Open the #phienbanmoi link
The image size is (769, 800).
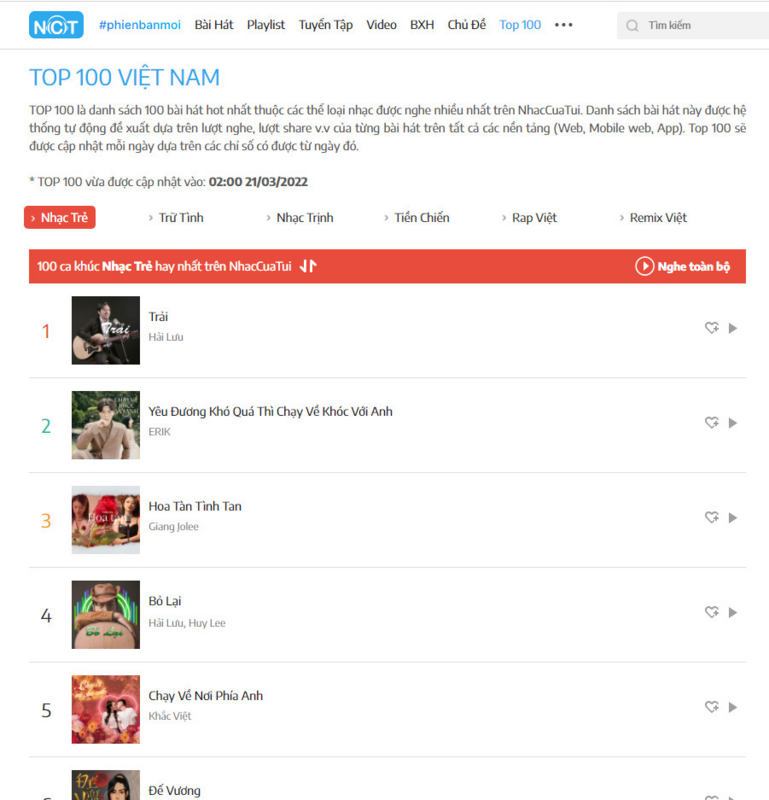coord(140,25)
